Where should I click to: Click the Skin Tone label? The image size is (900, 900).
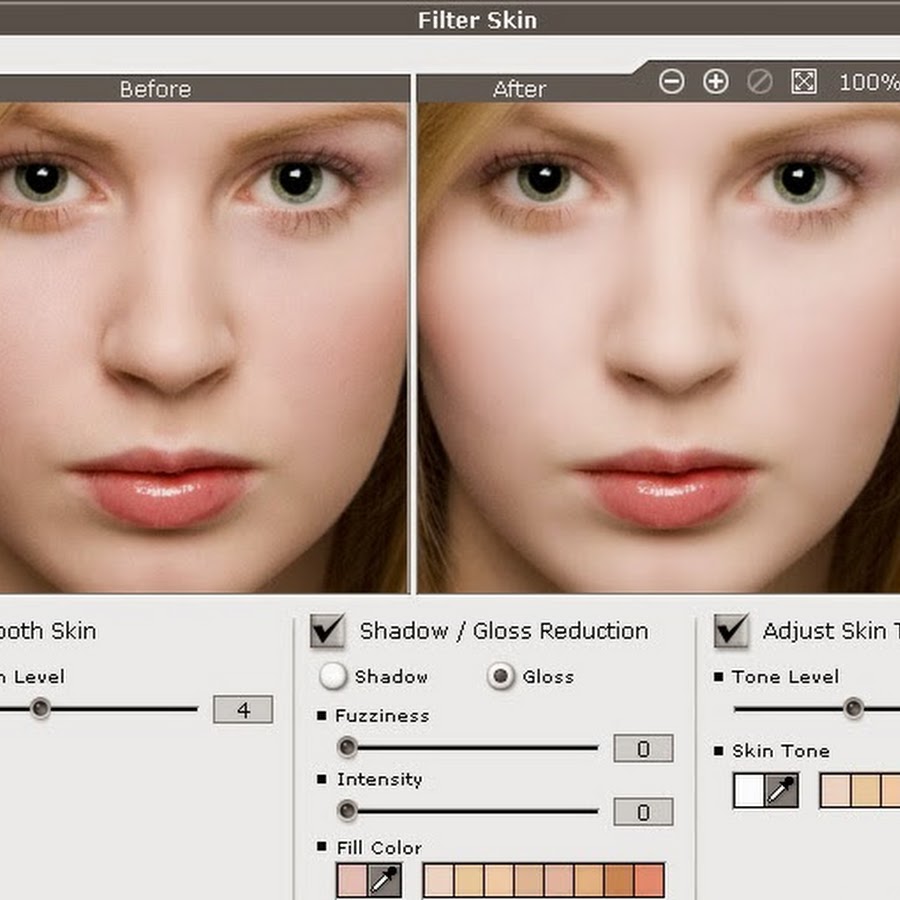(x=781, y=751)
